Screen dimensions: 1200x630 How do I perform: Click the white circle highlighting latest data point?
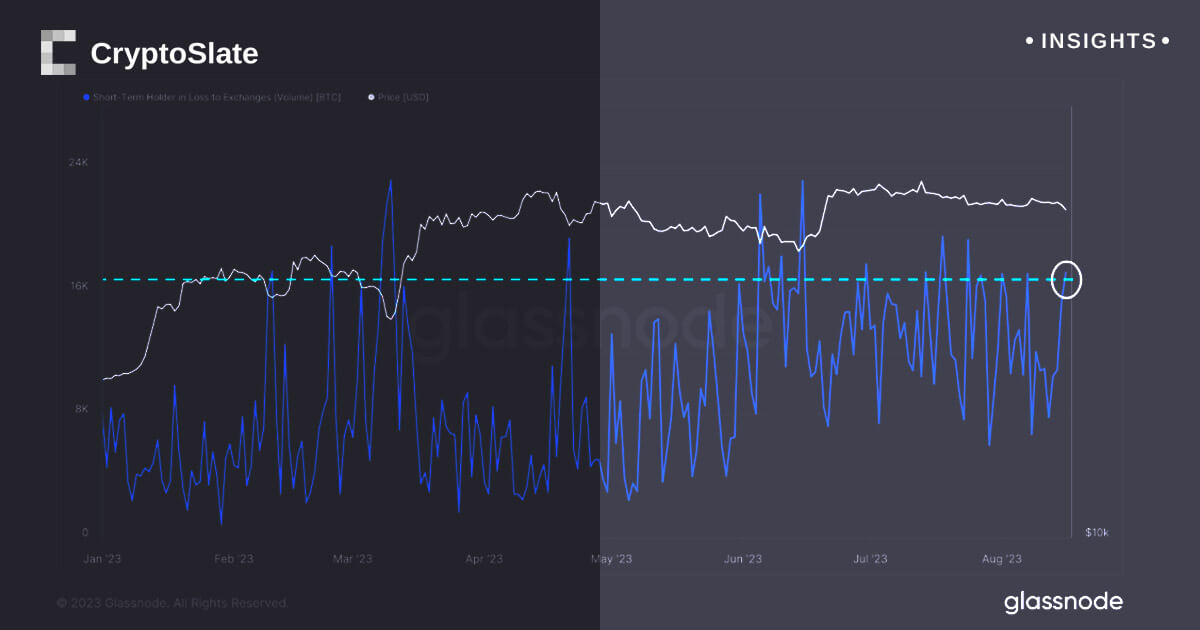pos(1067,280)
